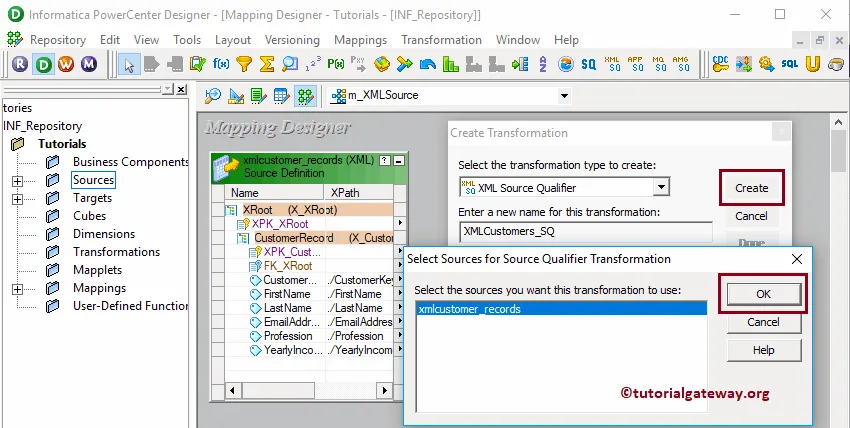Screen dimensions: 850x428
Task: Click the CDC key toolbar icon
Action: coord(720,64)
